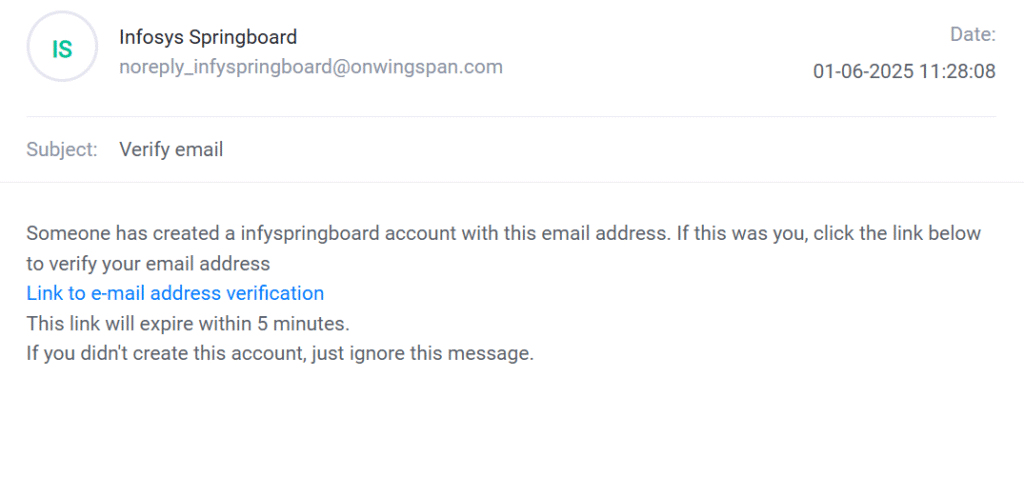1024x477 pixels.
Task: Click the click the link below phrase
Action: point(895,233)
